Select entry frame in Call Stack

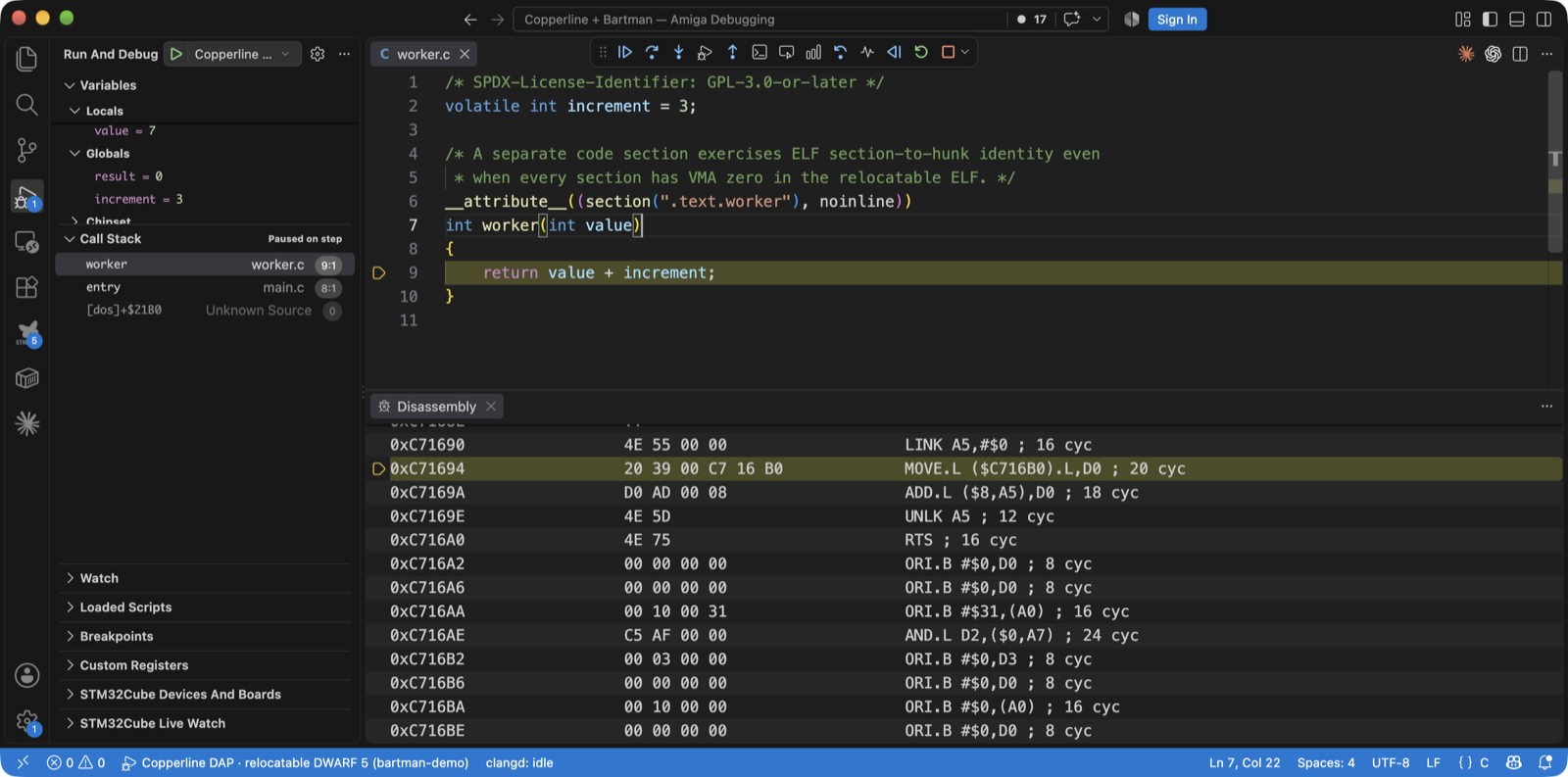pos(206,287)
